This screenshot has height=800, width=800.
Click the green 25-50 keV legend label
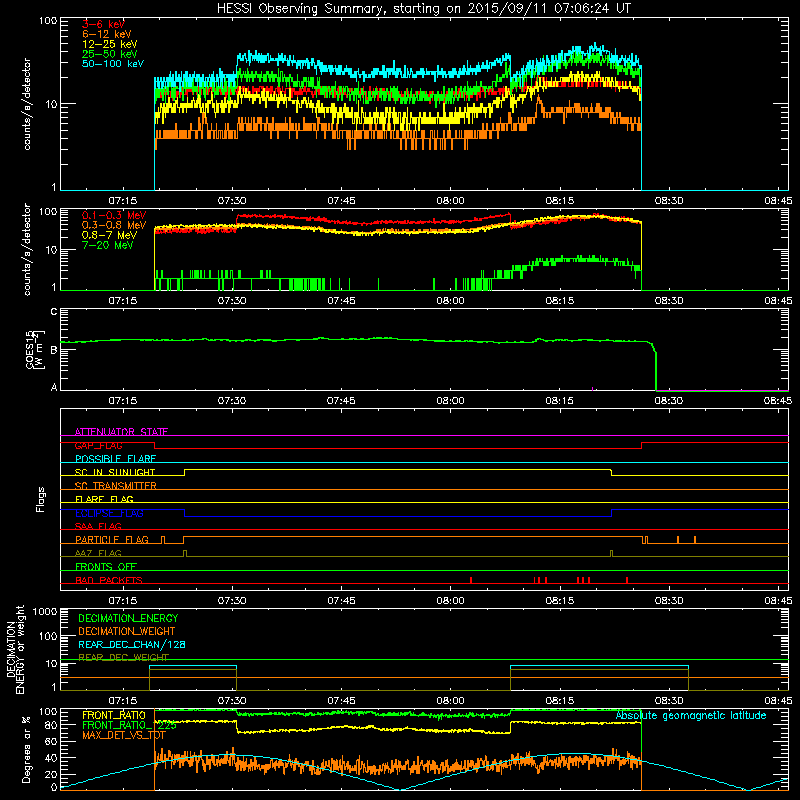pyautogui.click(x=110, y=54)
